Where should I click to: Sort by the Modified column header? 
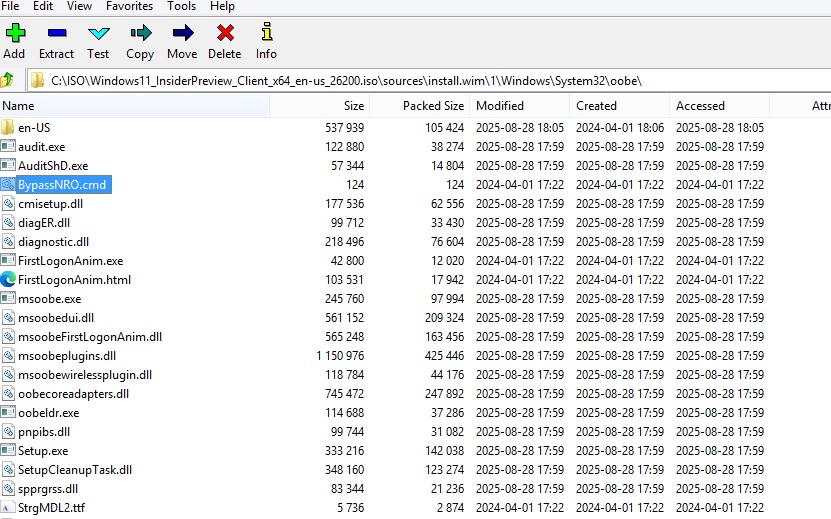coord(519,105)
